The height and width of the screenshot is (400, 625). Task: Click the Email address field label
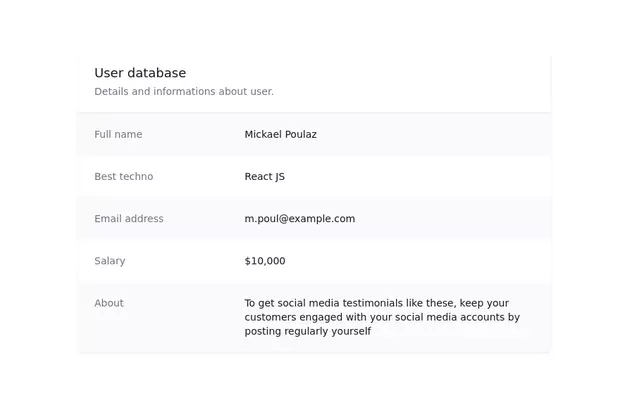pyautogui.click(x=129, y=219)
